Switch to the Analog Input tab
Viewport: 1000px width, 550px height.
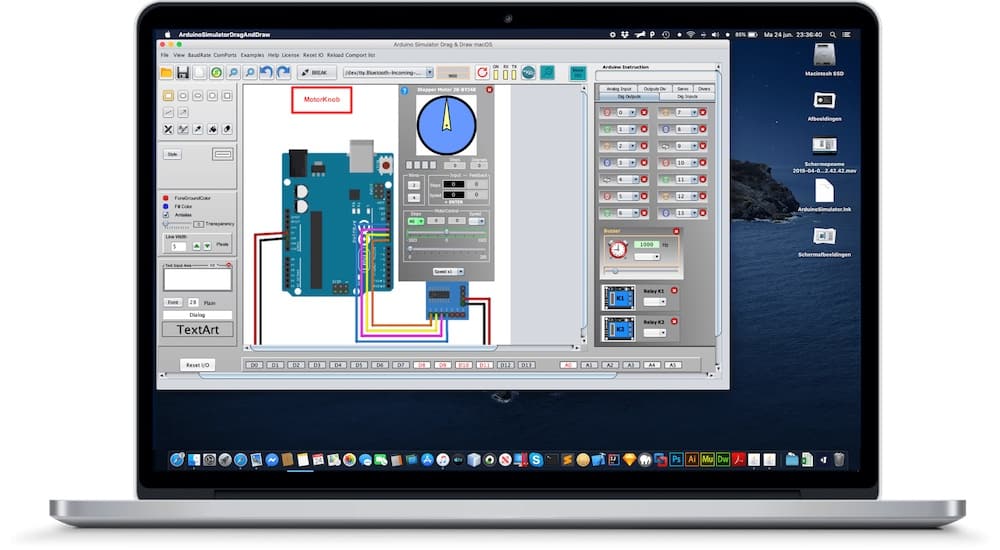tap(619, 89)
